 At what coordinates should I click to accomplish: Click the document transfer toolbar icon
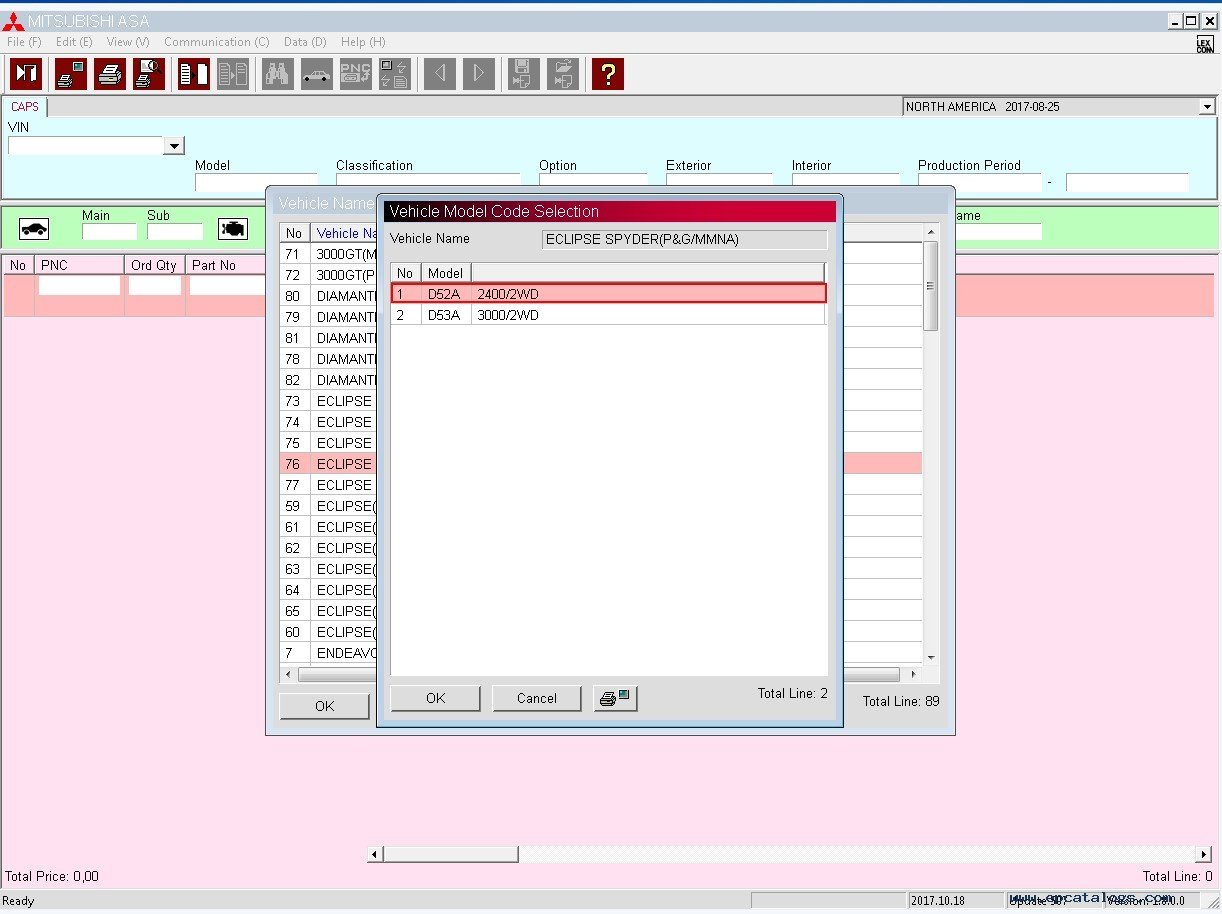(x=194, y=74)
